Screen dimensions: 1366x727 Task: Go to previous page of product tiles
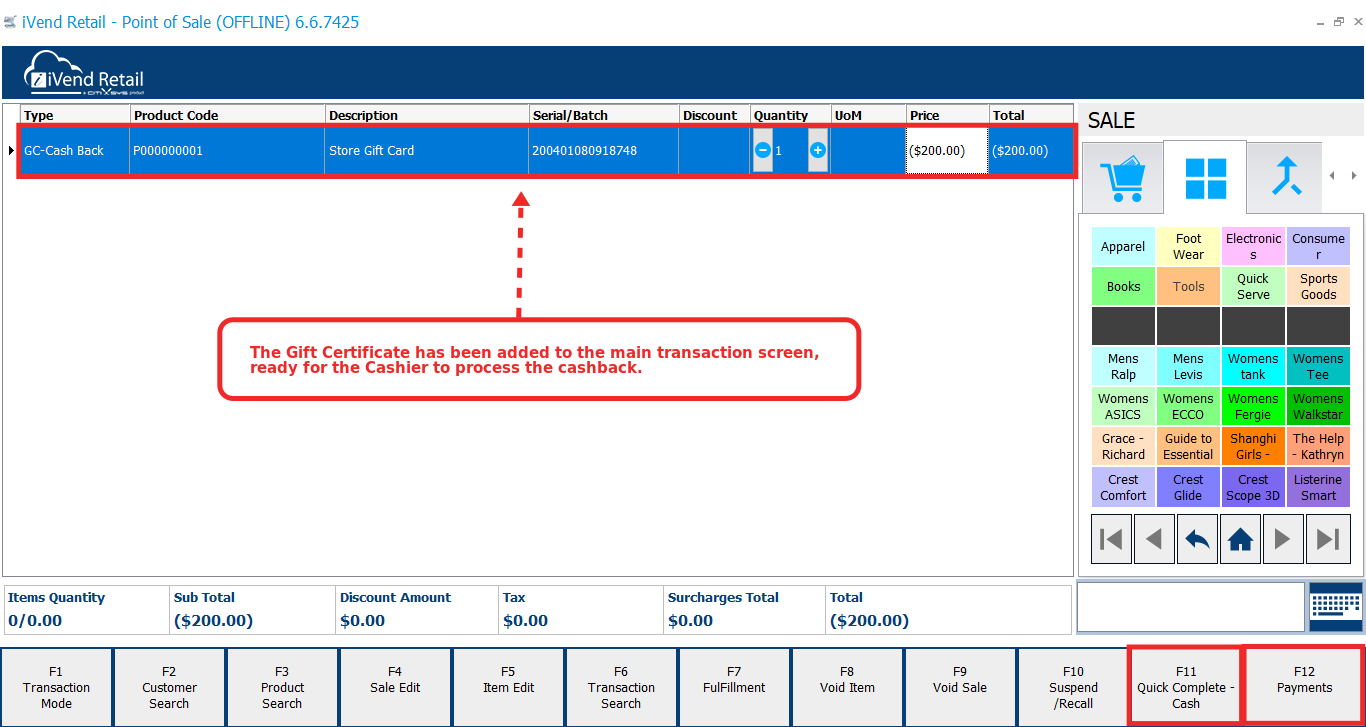click(1154, 540)
